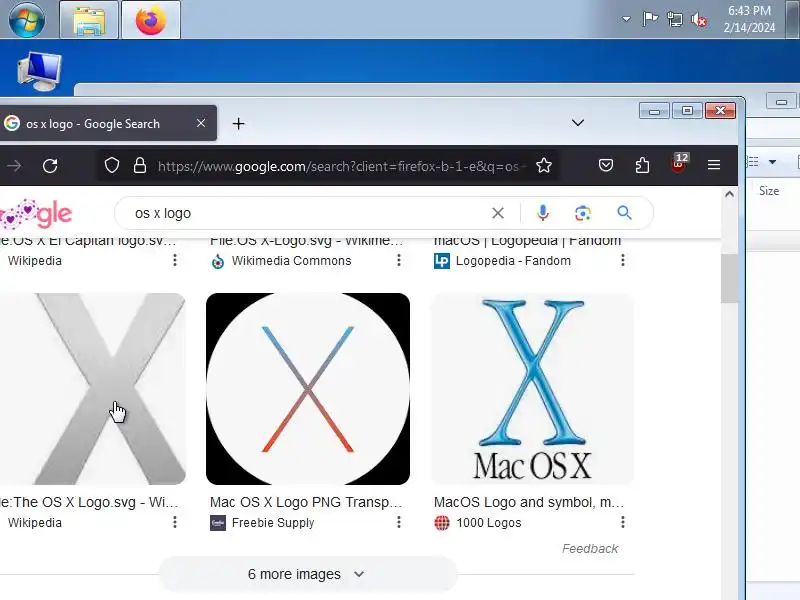
Task: Search by image with Lens icon
Action: [x=583, y=213]
